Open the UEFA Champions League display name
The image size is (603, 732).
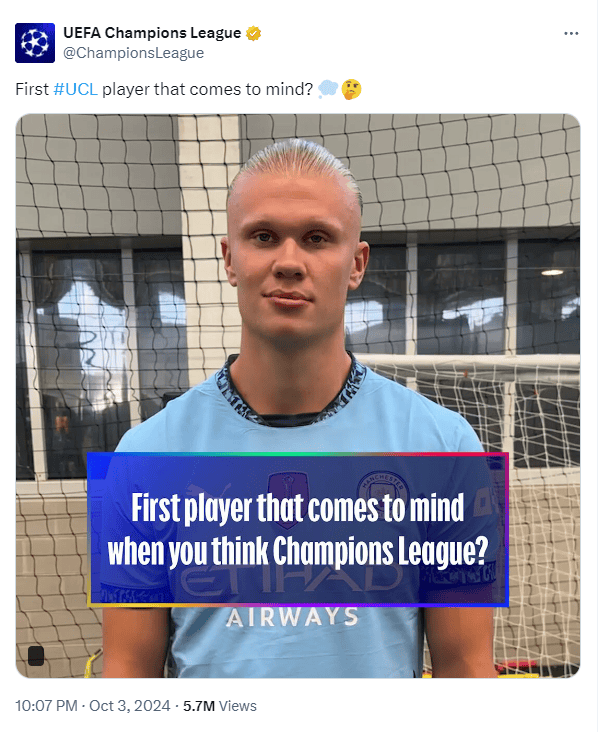click(152, 33)
